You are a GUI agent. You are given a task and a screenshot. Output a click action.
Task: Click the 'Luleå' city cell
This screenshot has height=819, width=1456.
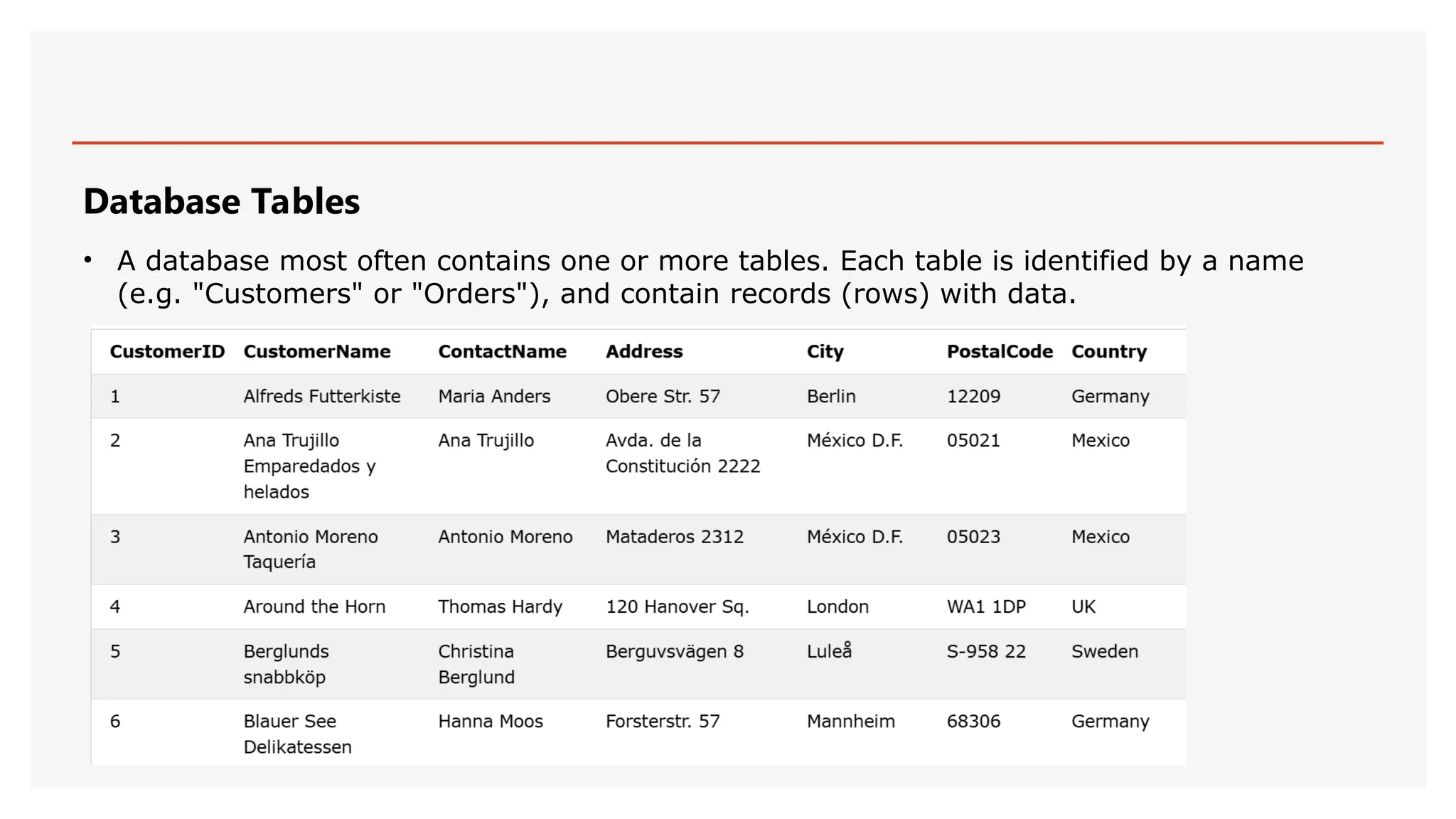tap(829, 651)
